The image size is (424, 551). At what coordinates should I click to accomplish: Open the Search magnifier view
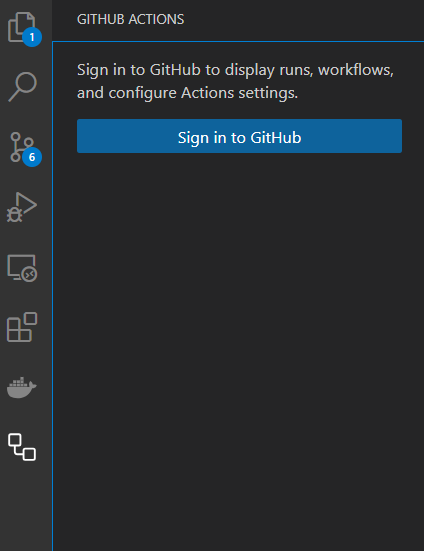tap(22, 87)
